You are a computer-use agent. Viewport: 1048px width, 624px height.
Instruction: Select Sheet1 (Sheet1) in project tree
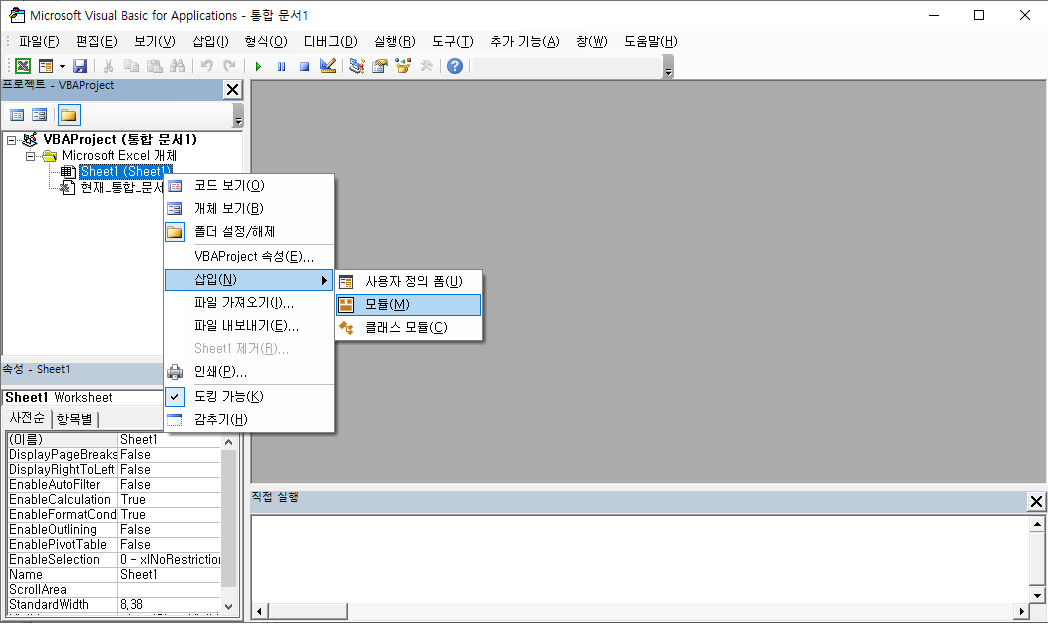pyautogui.click(x=126, y=172)
